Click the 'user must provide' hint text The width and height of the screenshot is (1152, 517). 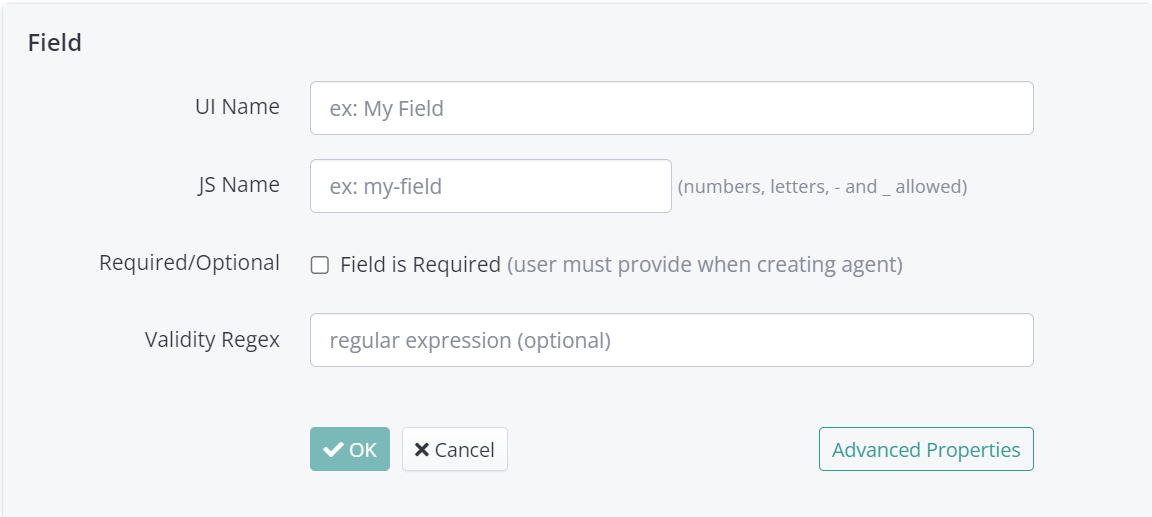coord(705,265)
